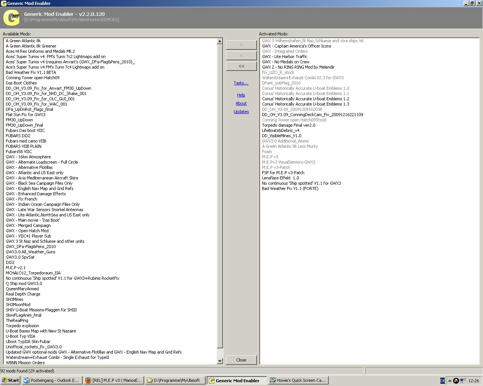Click the yellow G application logo
The width and height of the screenshot is (483, 386).
click(x=11, y=18)
